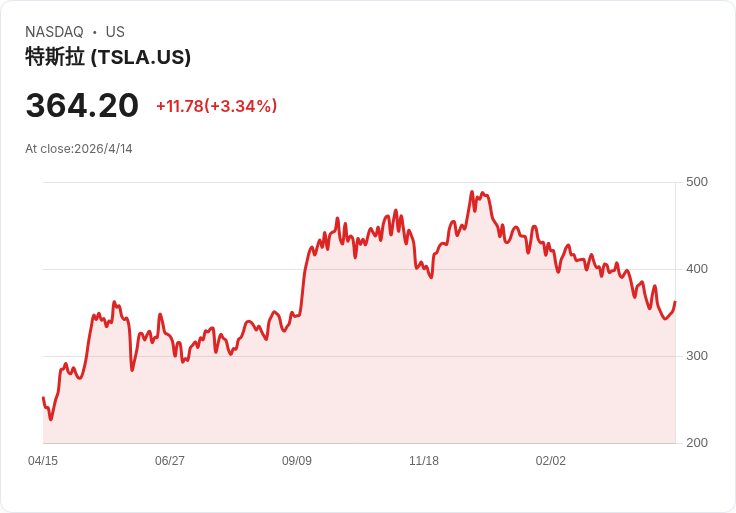736x513 pixels.
Task: Click the +11.78(+3.34%) price change text
Action: tap(216, 106)
